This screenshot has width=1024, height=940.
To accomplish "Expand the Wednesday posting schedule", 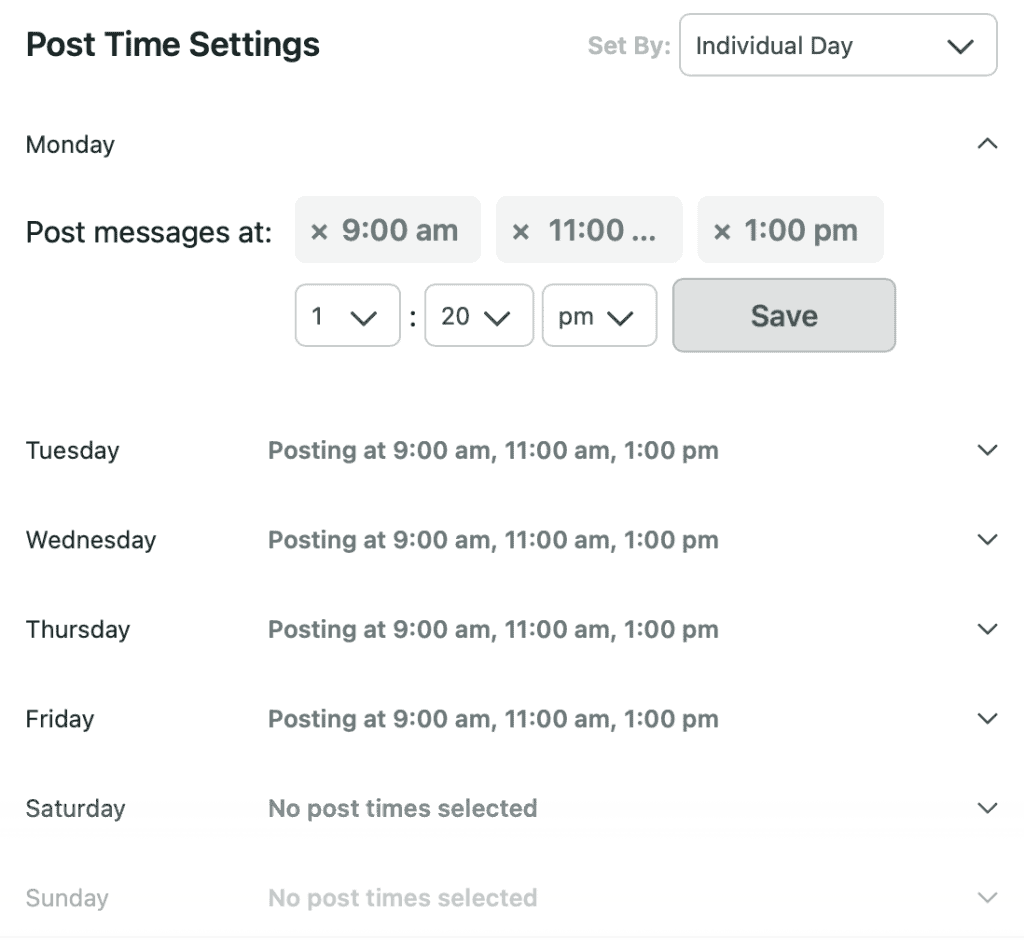I will pyautogui.click(x=987, y=539).
